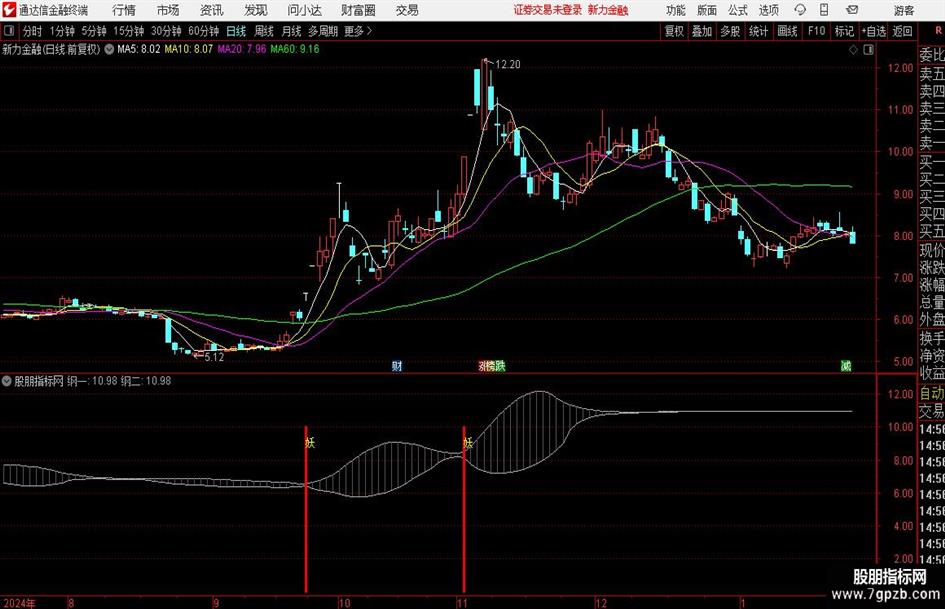Click the 游客 user account label
Screen dimensions: 945x609
(x=904, y=10)
